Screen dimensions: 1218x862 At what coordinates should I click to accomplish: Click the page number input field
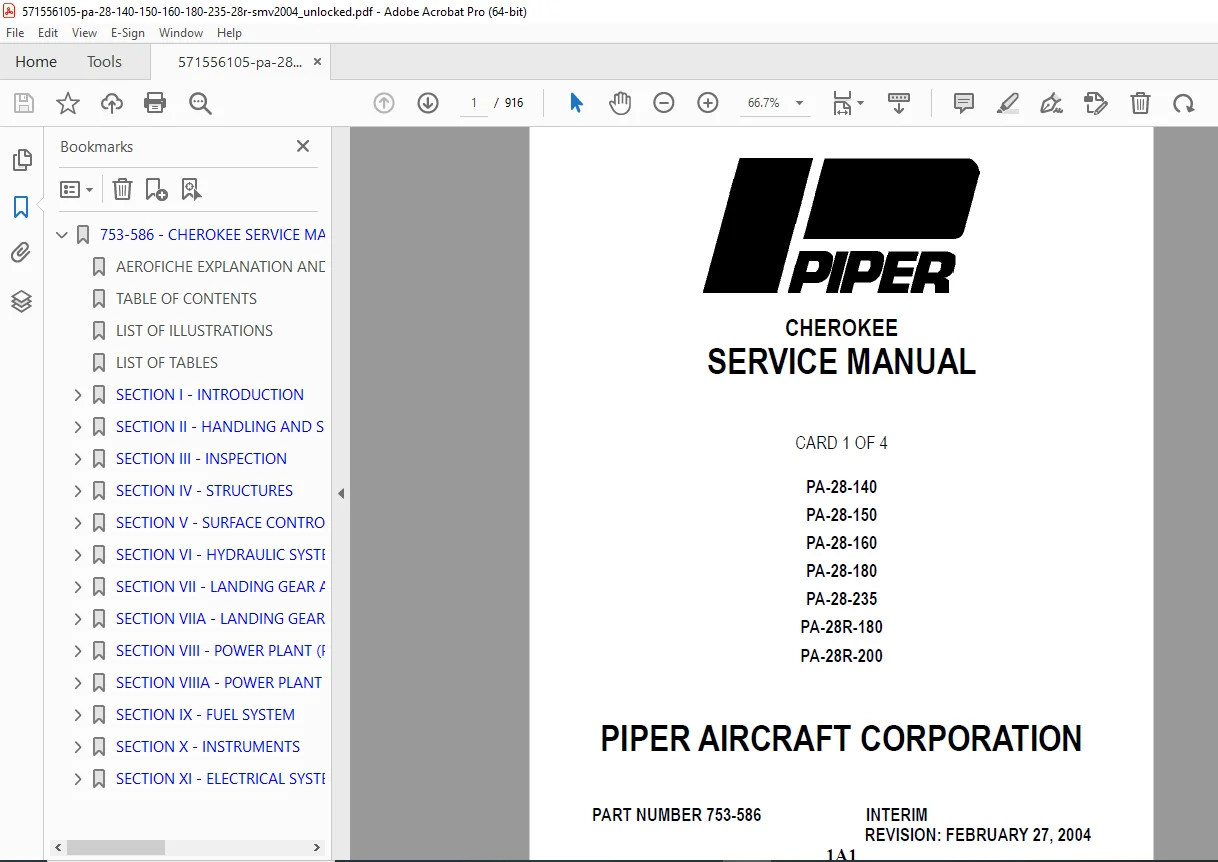pyautogui.click(x=473, y=103)
